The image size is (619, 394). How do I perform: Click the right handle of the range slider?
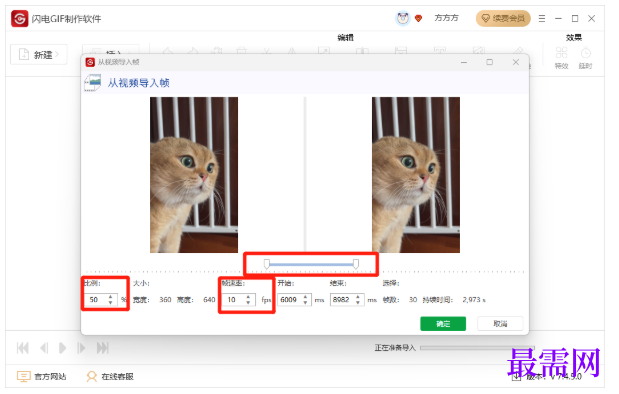[x=356, y=264]
